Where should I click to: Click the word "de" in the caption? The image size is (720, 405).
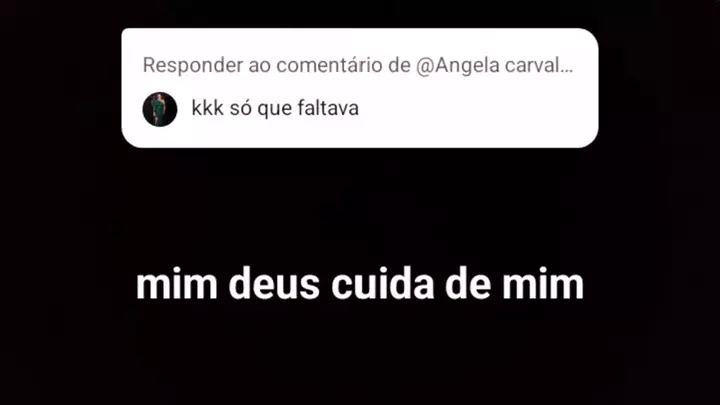tap(467, 285)
